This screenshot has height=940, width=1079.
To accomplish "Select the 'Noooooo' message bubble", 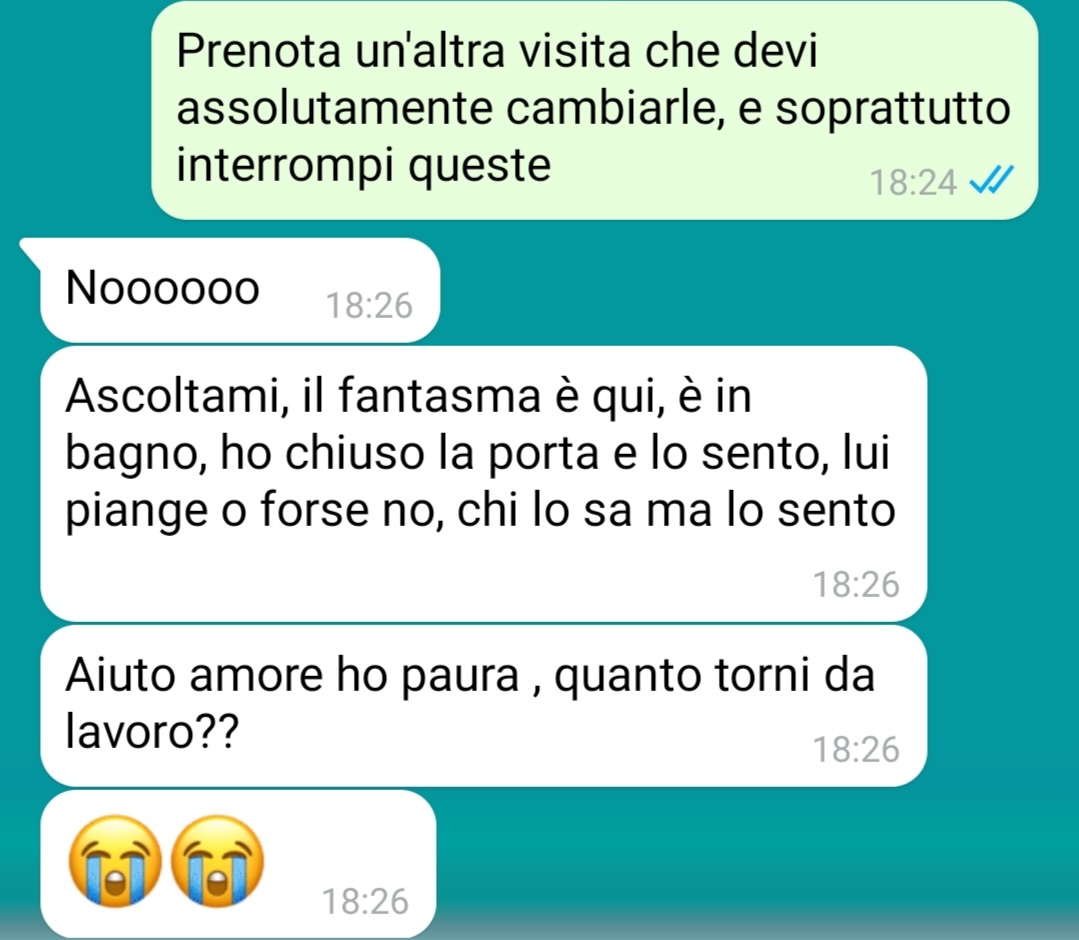I will [240, 290].
